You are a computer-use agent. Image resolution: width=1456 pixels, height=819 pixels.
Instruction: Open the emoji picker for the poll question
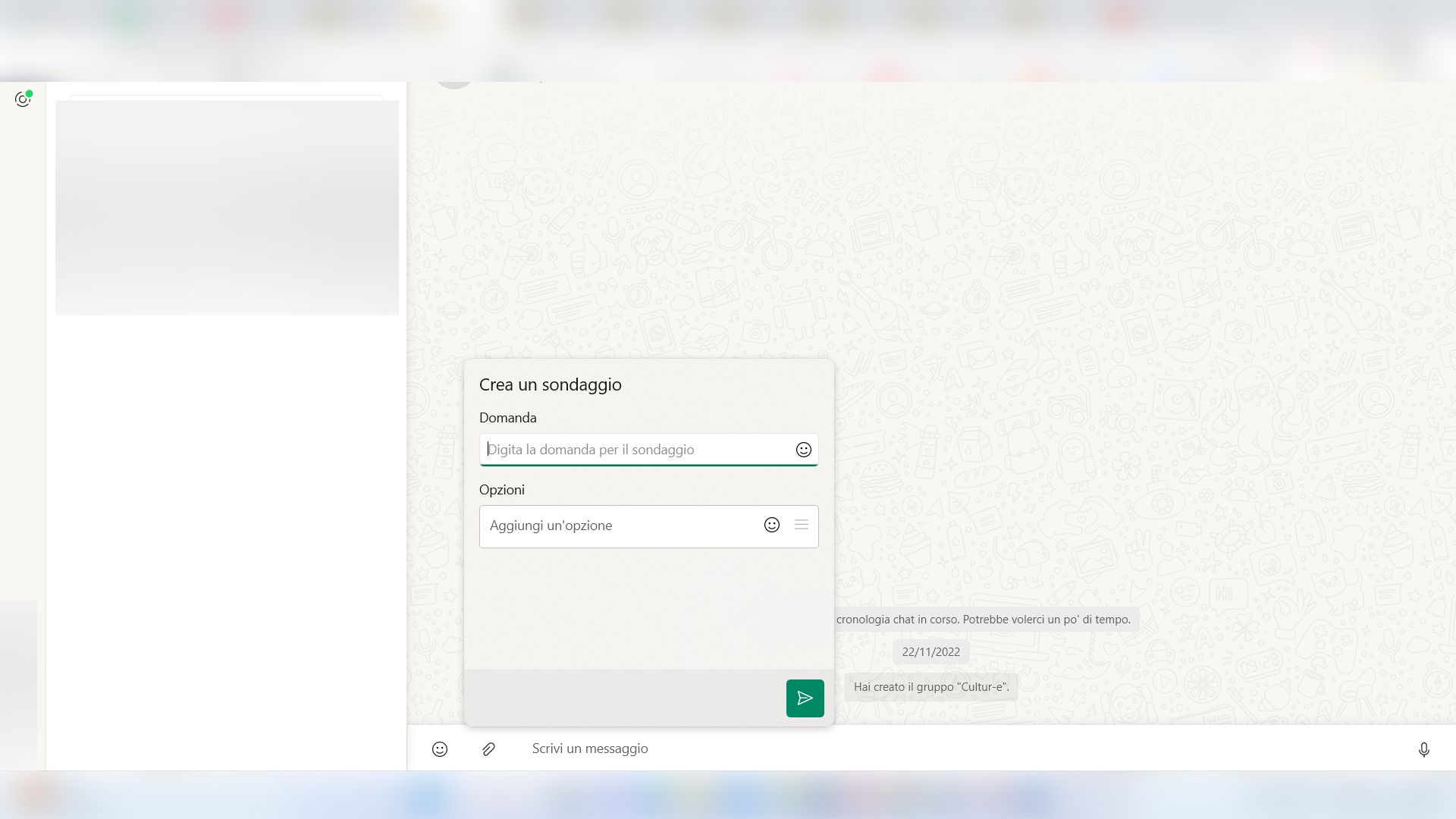pyautogui.click(x=803, y=450)
